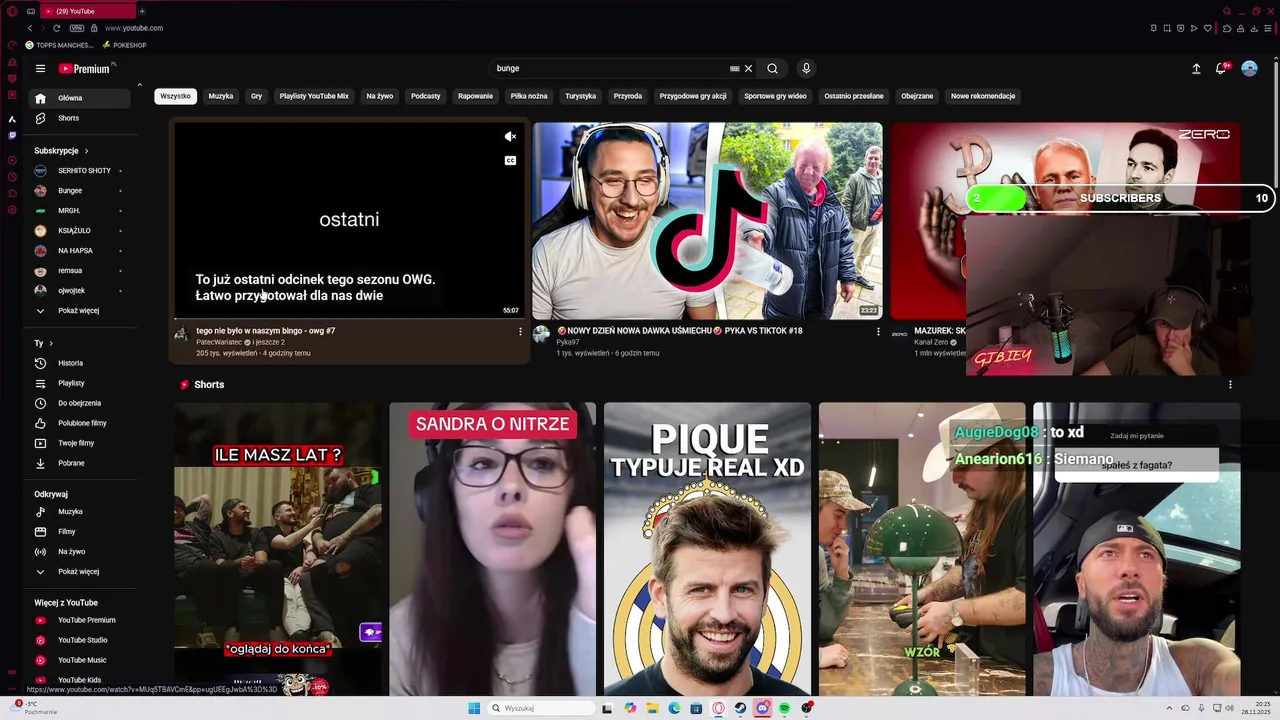Select the Ostatnio przesłane chip
Screen dimensions: 1280x720
pos(854,96)
